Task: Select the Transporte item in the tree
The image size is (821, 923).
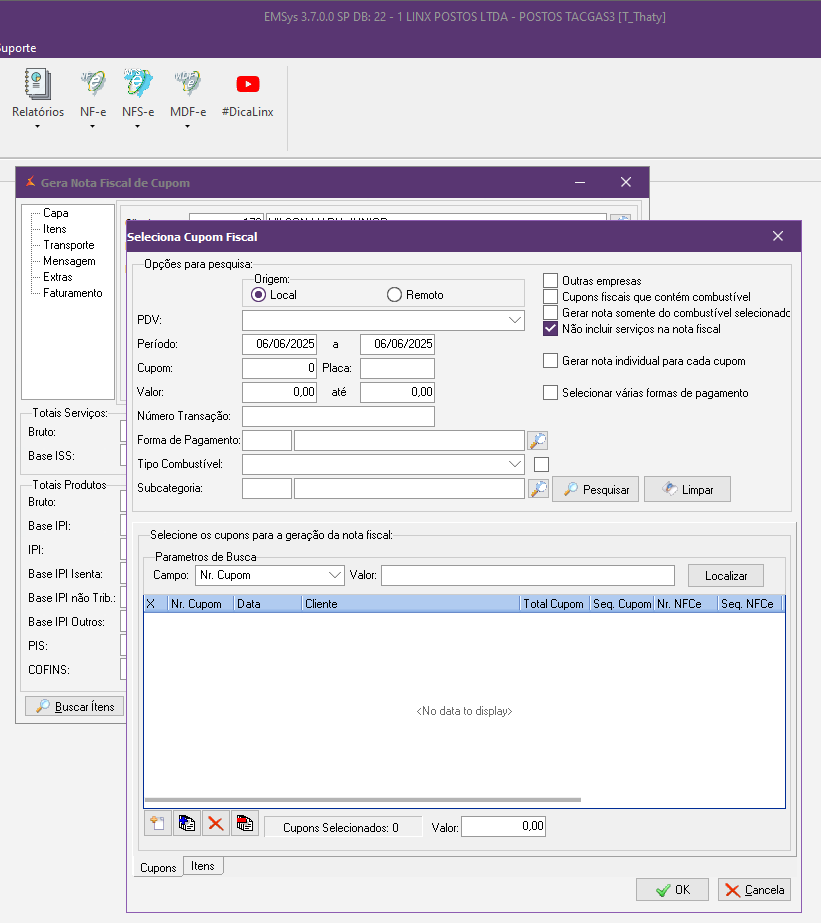Action: pyautogui.click(x=68, y=245)
